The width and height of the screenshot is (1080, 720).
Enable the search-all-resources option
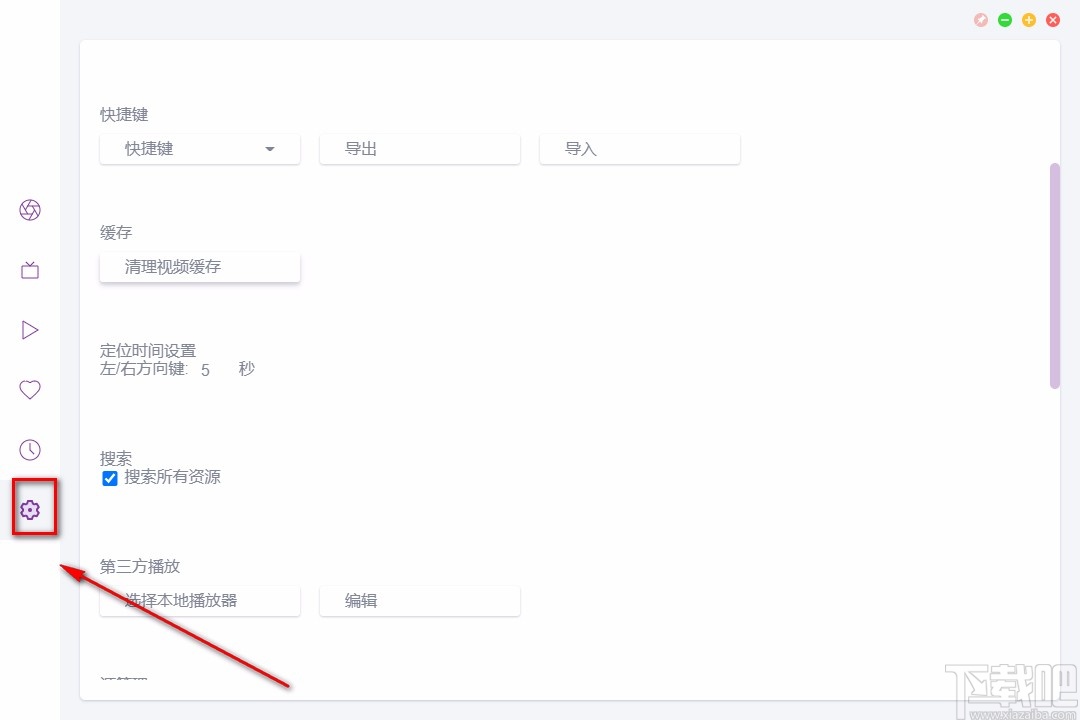pos(110,478)
